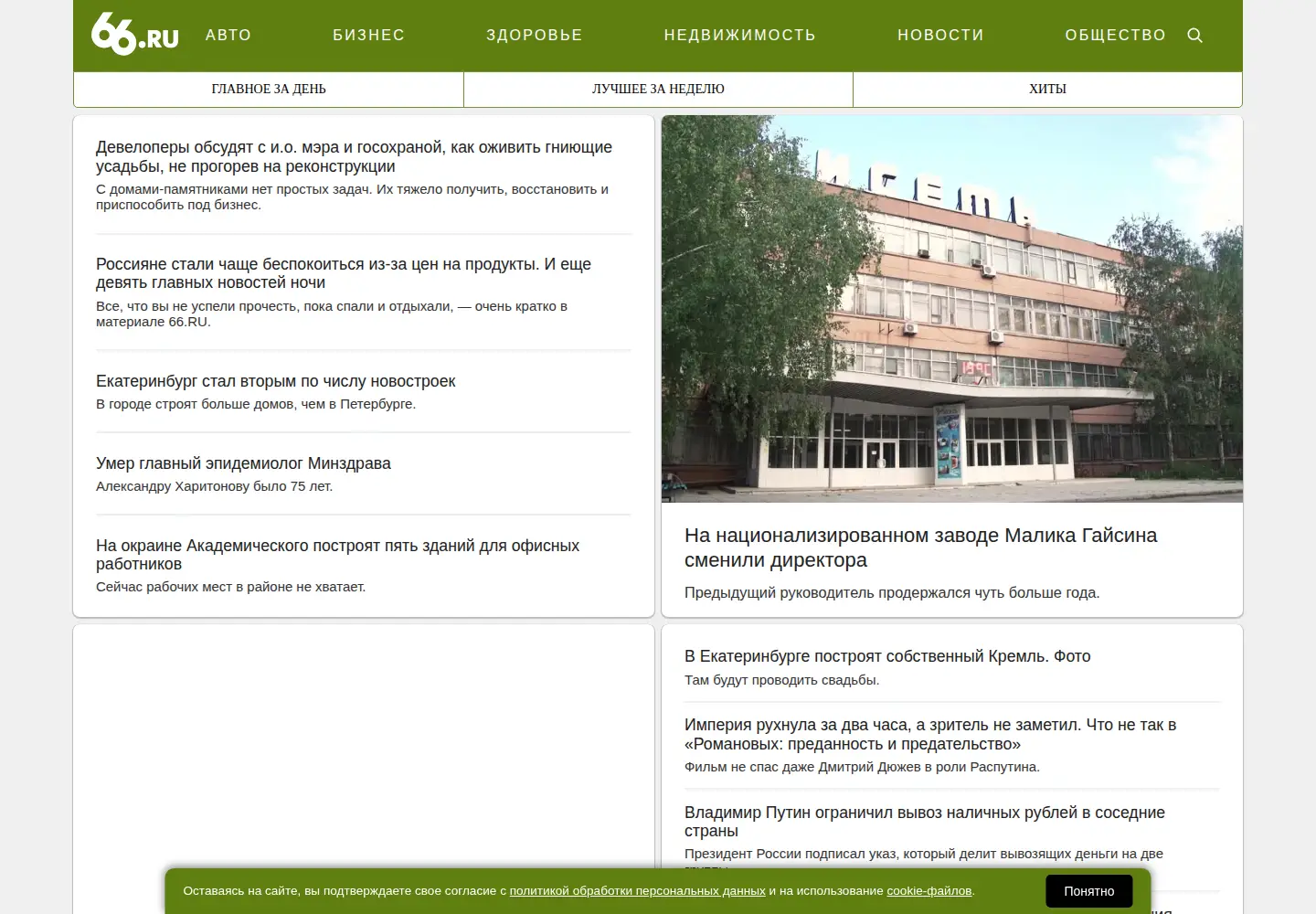Go to НОВОСТИ in the header
The image size is (1316, 914).
(x=940, y=35)
